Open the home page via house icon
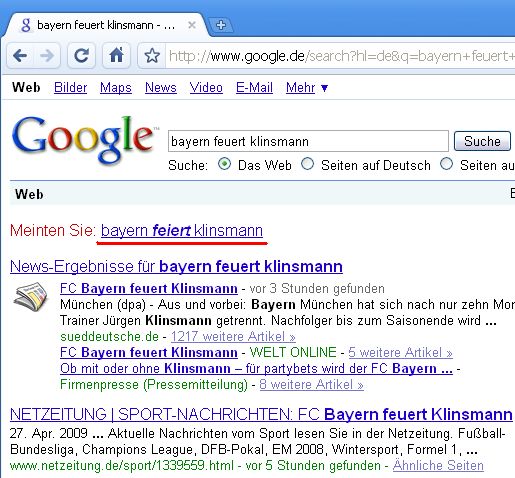This screenshot has width=515, height=478. tap(116, 55)
